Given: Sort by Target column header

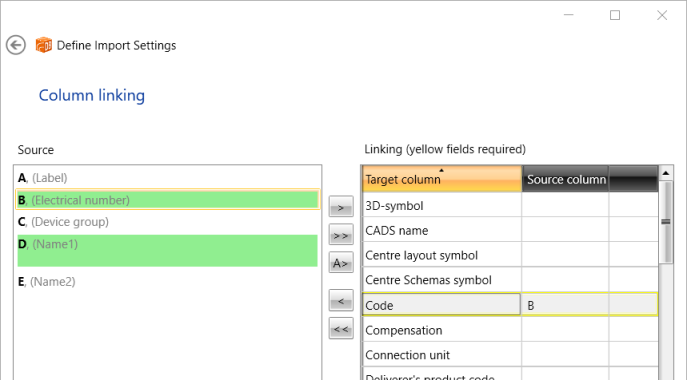Looking at the screenshot, I should (x=442, y=179).
